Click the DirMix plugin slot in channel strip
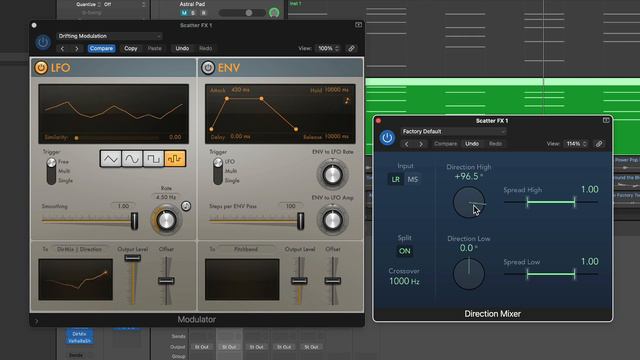 click(80, 334)
